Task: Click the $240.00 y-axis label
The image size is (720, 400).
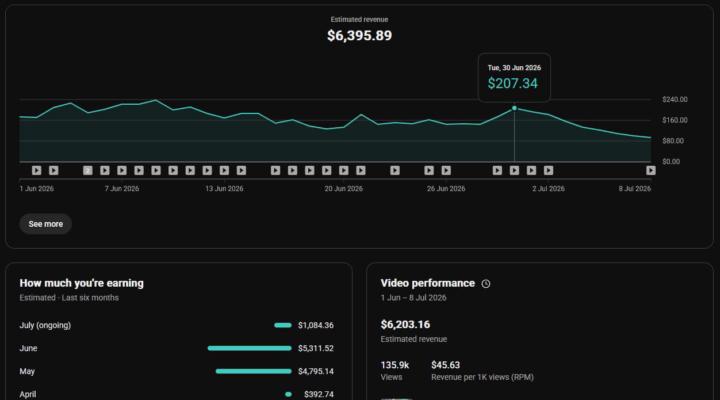Action: tap(675, 99)
